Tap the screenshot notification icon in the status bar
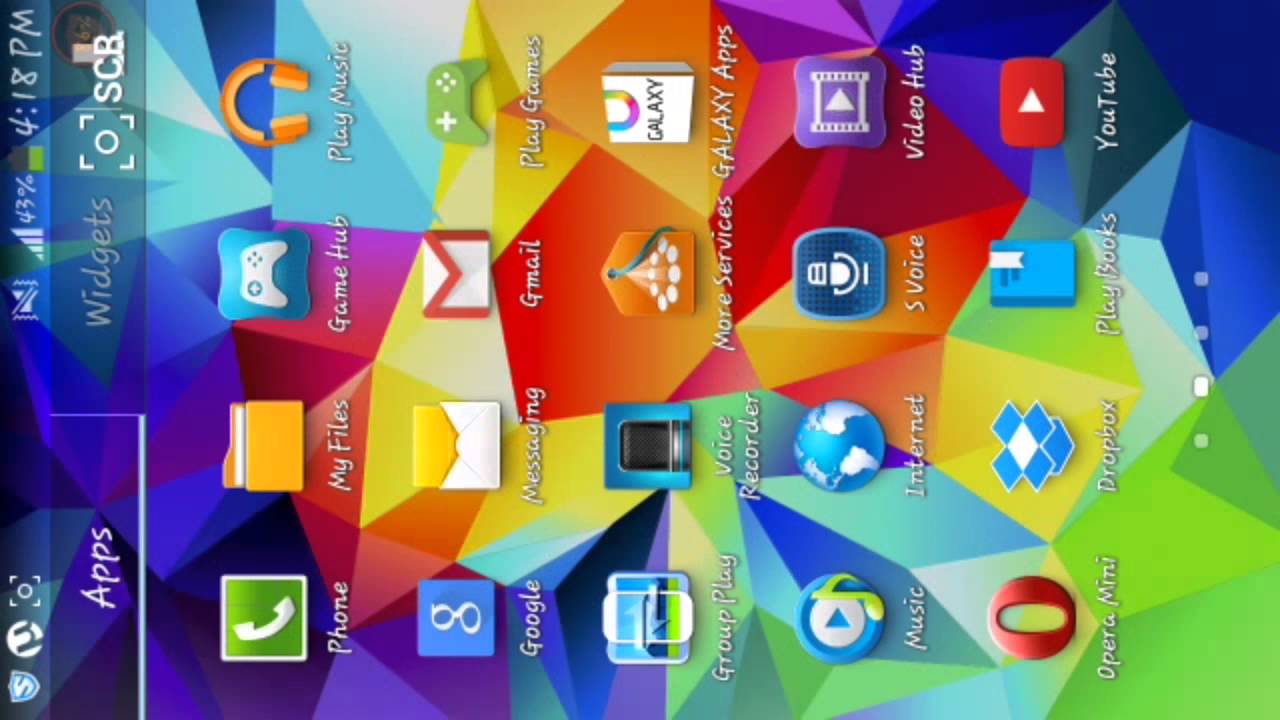The image size is (1280, 720). pyautogui.click(x=25, y=593)
